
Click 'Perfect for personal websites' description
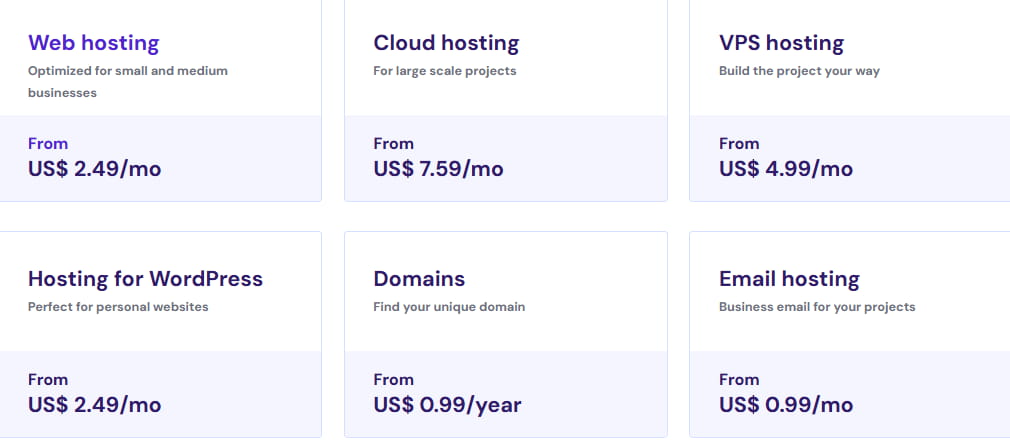[x=118, y=307]
